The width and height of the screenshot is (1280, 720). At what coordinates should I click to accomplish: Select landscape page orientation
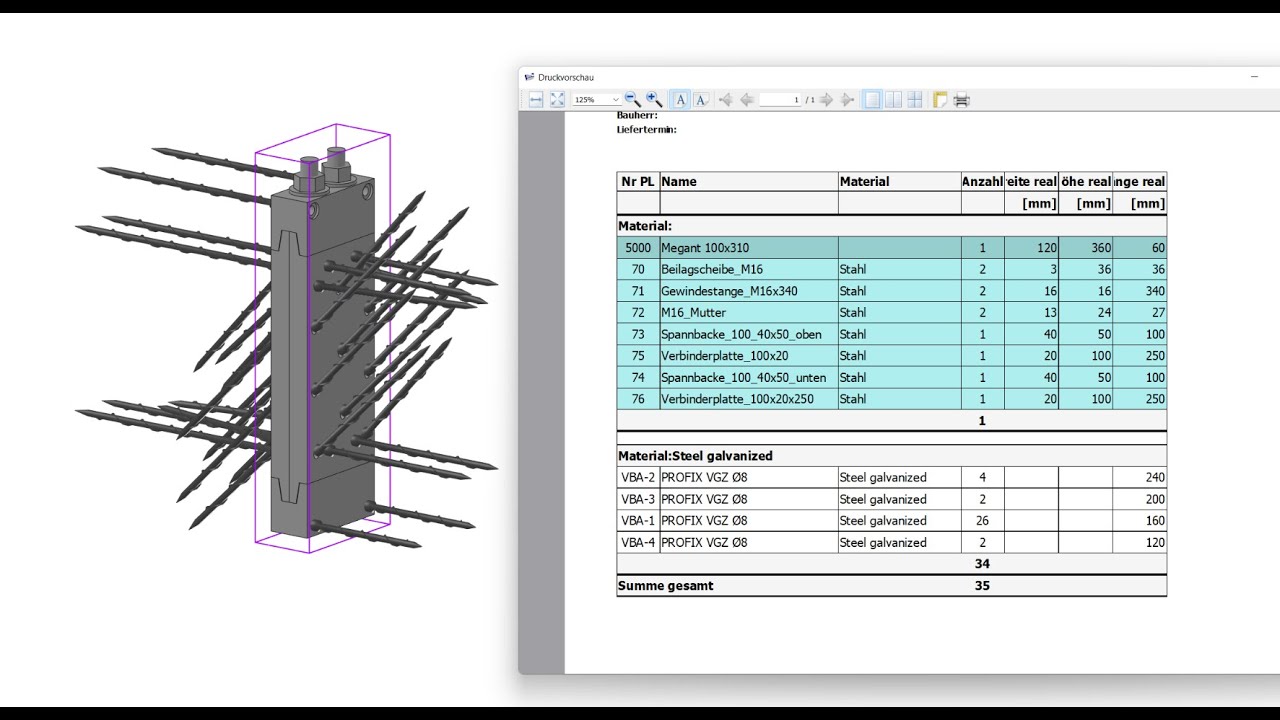click(702, 99)
